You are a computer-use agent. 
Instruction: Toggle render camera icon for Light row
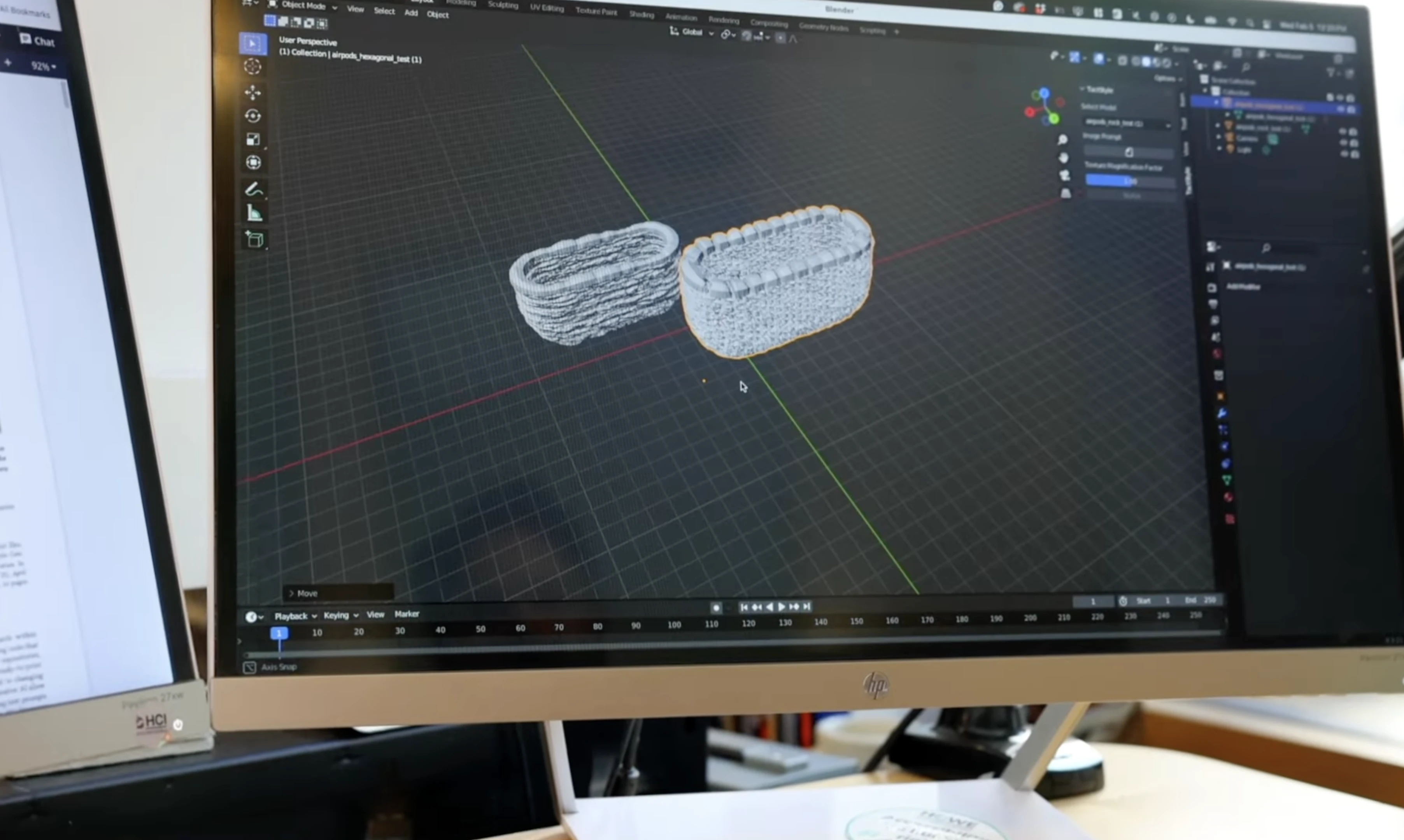click(x=1356, y=155)
